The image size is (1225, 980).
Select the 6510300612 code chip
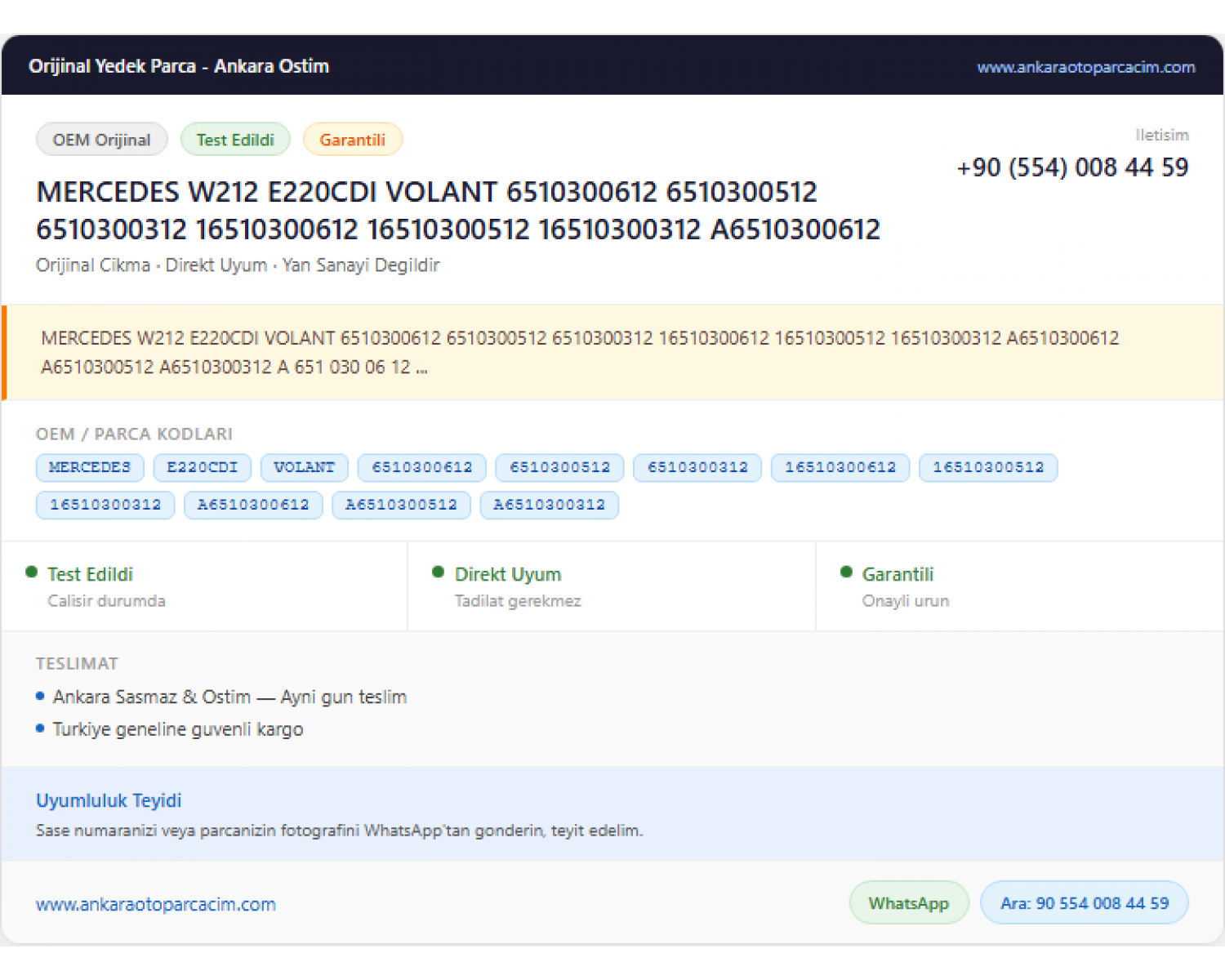point(422,468)
